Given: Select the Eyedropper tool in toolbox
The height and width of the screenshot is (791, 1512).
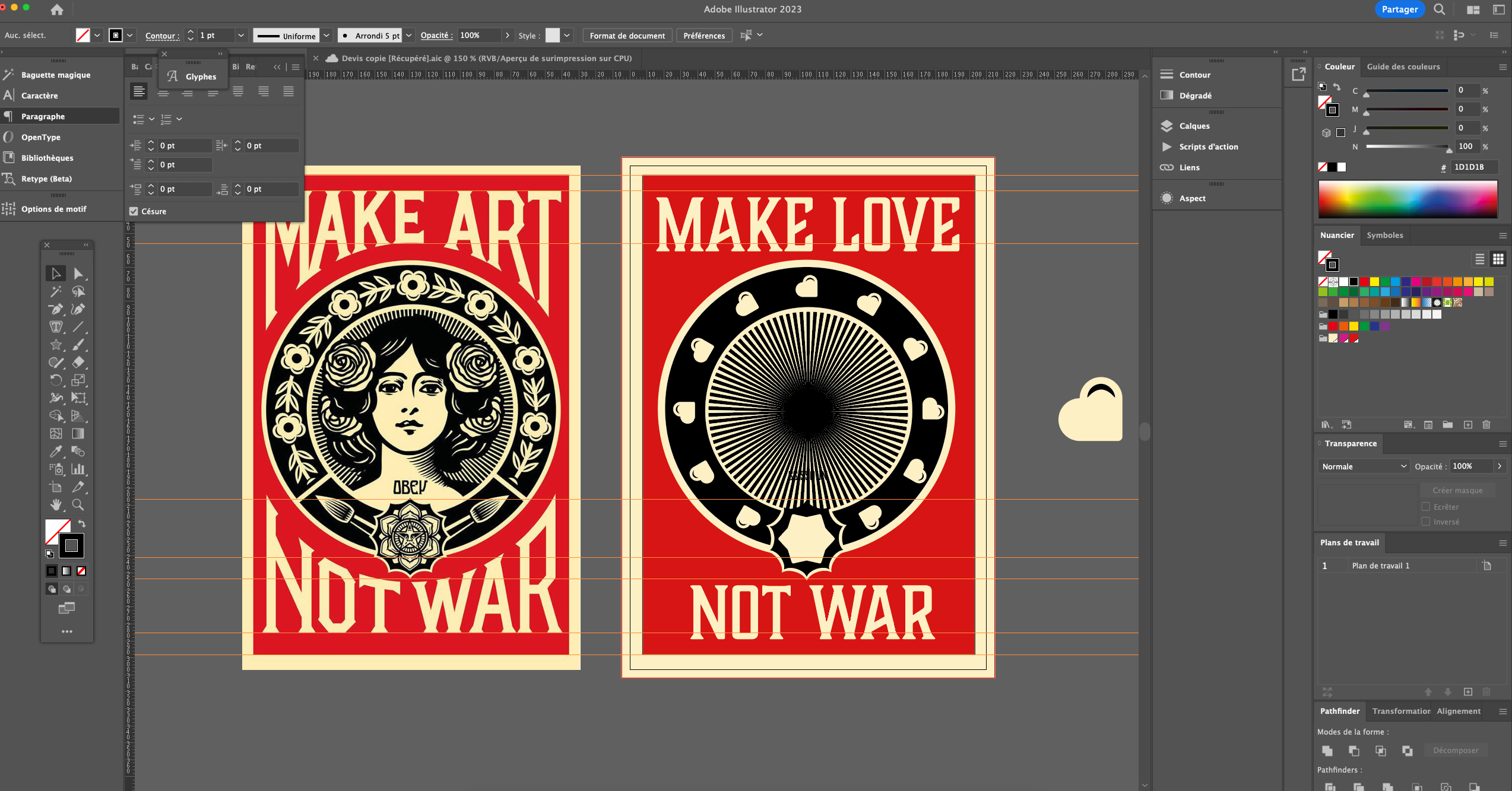Looking at the screenshot, I should click(56, 452).
